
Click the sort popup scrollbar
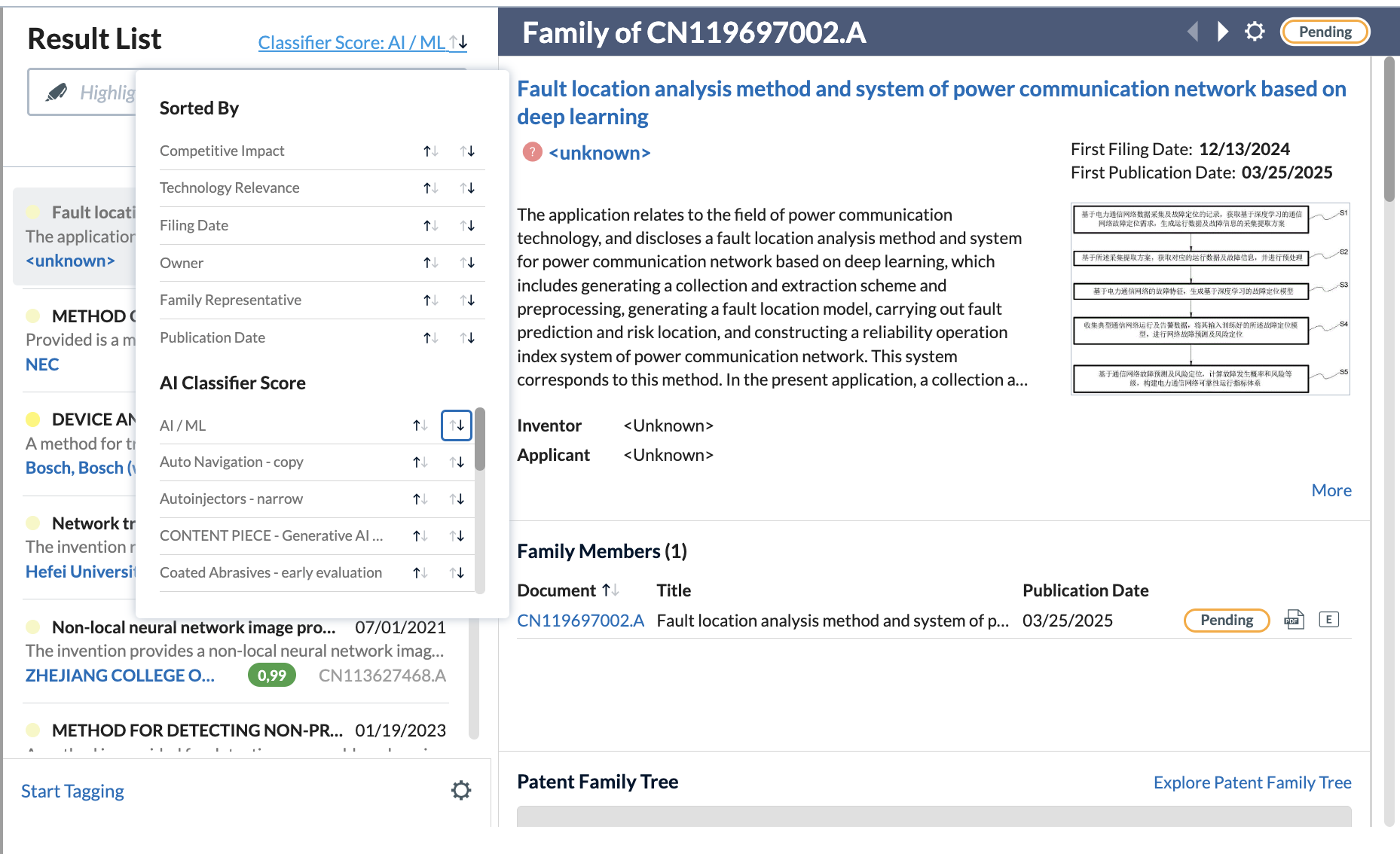(x=480, y=439)
